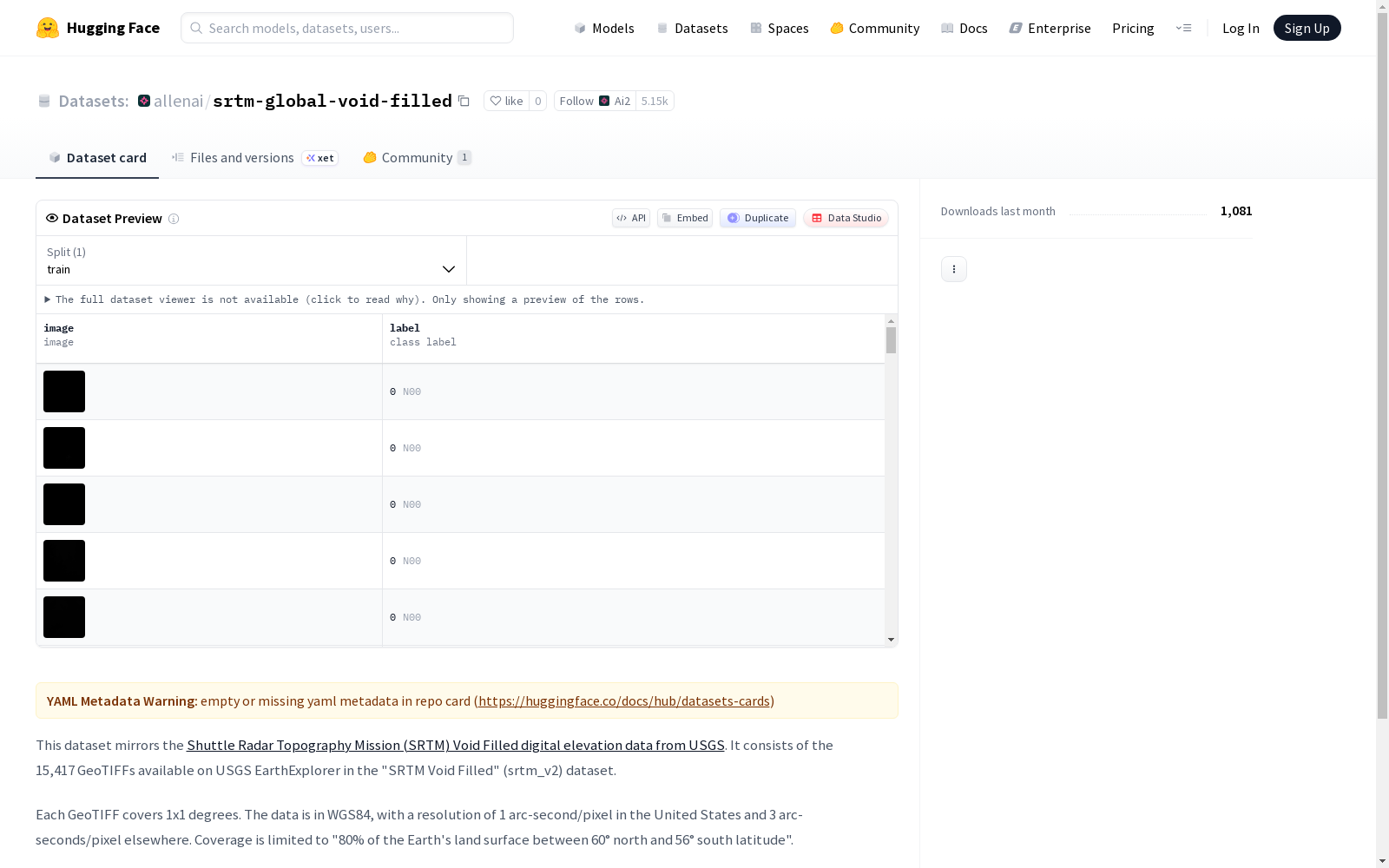Click the page scrollbar down arrow
The width and height of the screenshot is (1389, 868).
point(1382,861)
